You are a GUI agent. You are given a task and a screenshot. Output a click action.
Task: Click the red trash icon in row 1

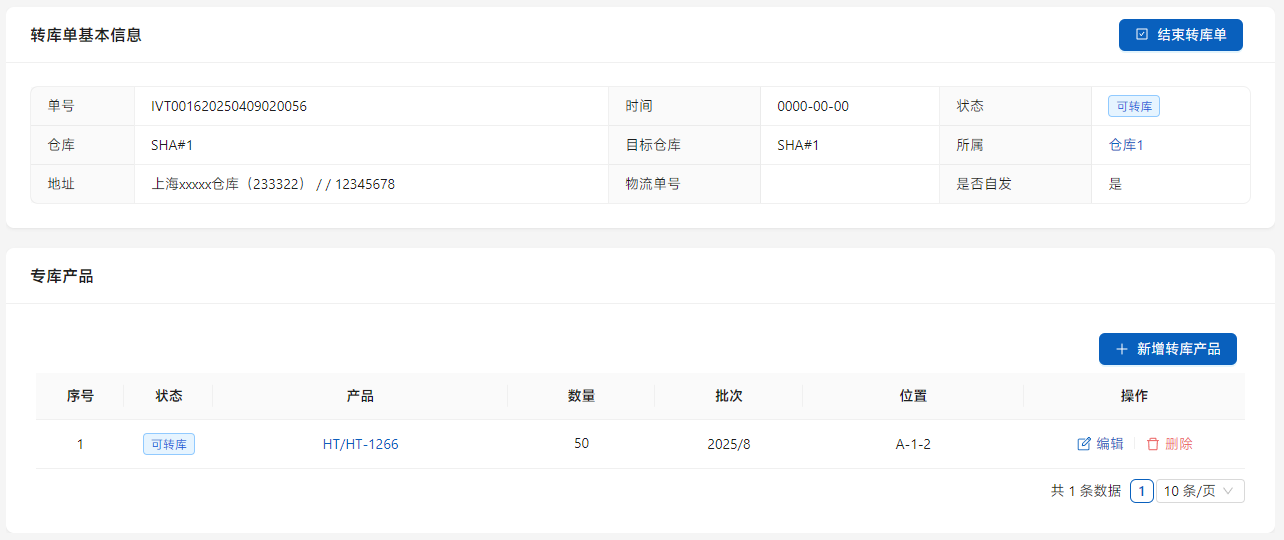click(1153, 444)
